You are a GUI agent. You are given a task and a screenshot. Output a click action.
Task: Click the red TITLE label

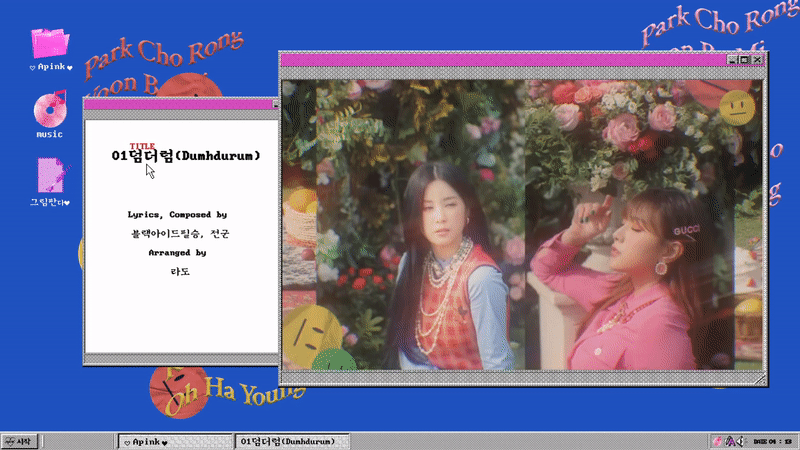(x=142, y=146)
